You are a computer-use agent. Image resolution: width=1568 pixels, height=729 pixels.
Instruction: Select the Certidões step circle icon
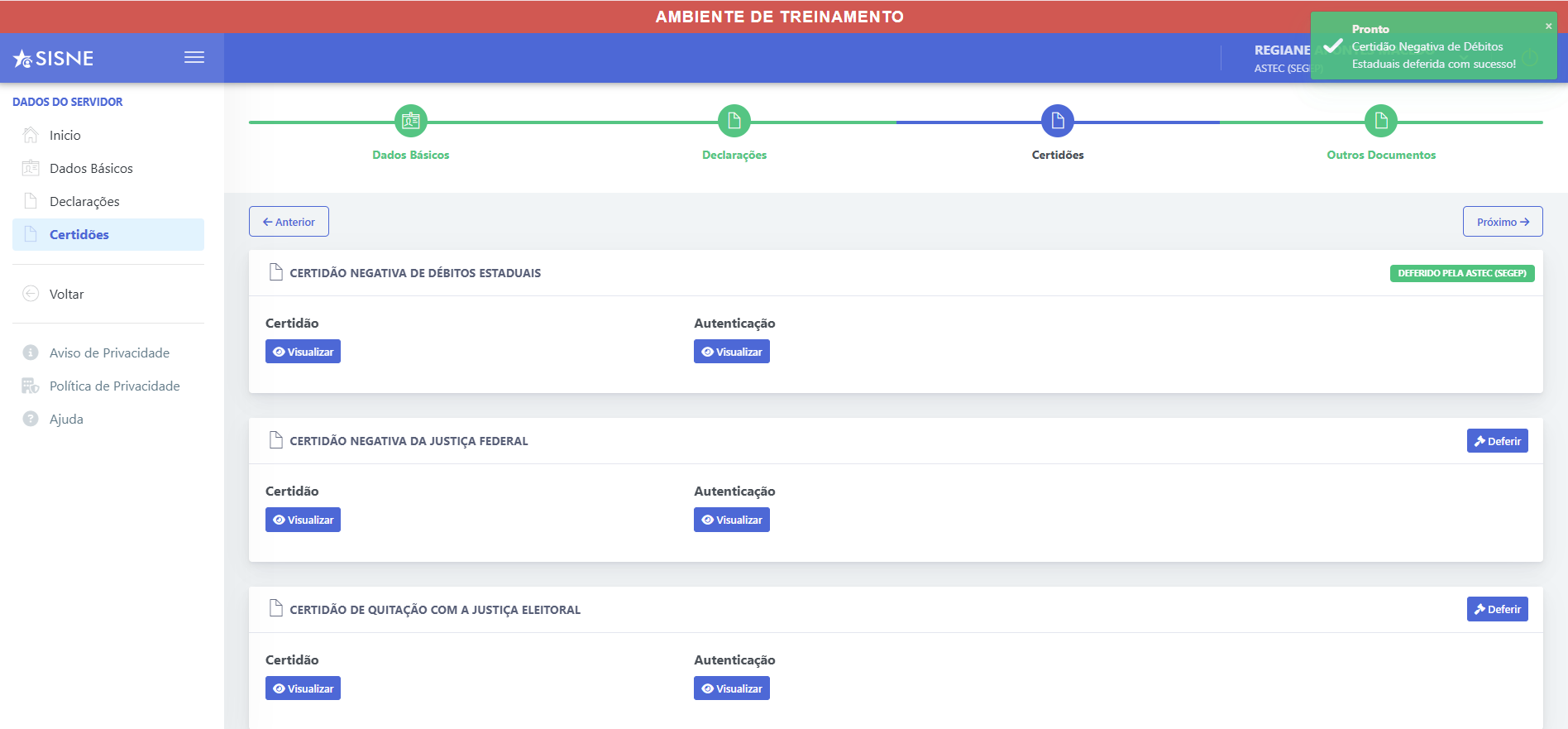pyautogui.click(x=1058, y=122)
